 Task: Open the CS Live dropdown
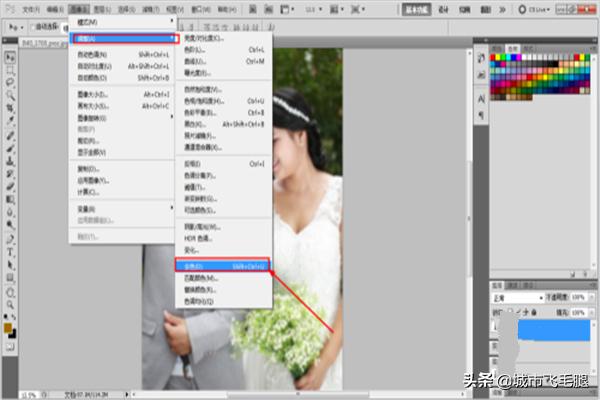click(x=534, y=9)
